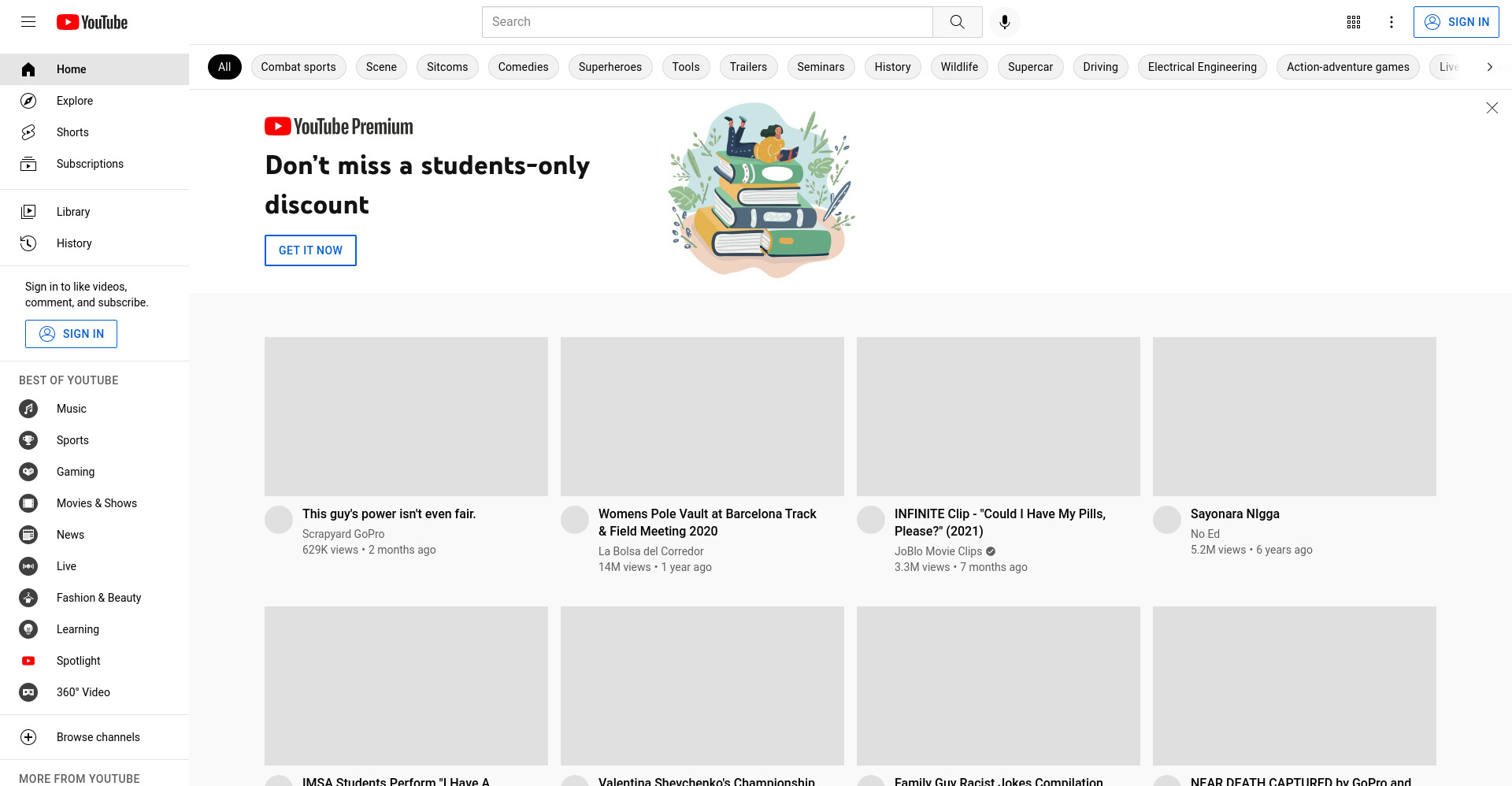
Task: Click the Browse channels plus icon
Action: click(x=28, y=737)
